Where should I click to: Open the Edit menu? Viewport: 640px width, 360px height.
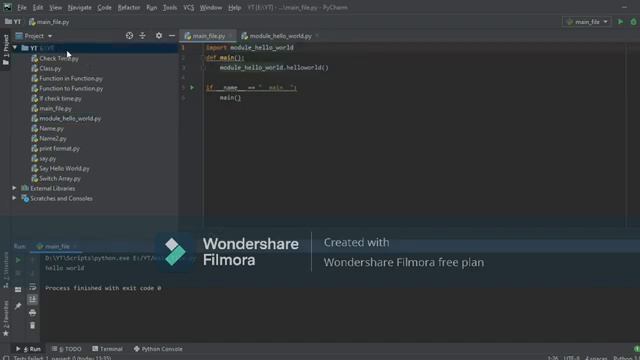click(x=38, y=7)
